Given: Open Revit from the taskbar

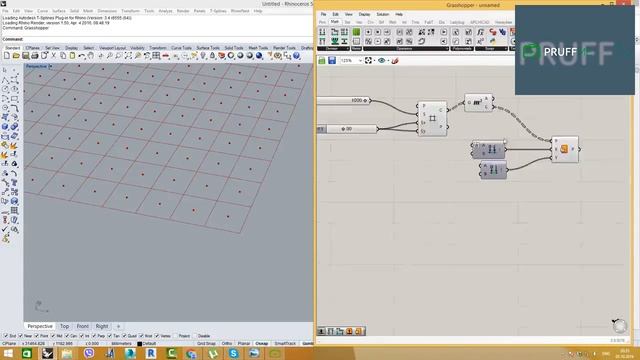Looking at the screenshot, I should (x=151, y=353).
